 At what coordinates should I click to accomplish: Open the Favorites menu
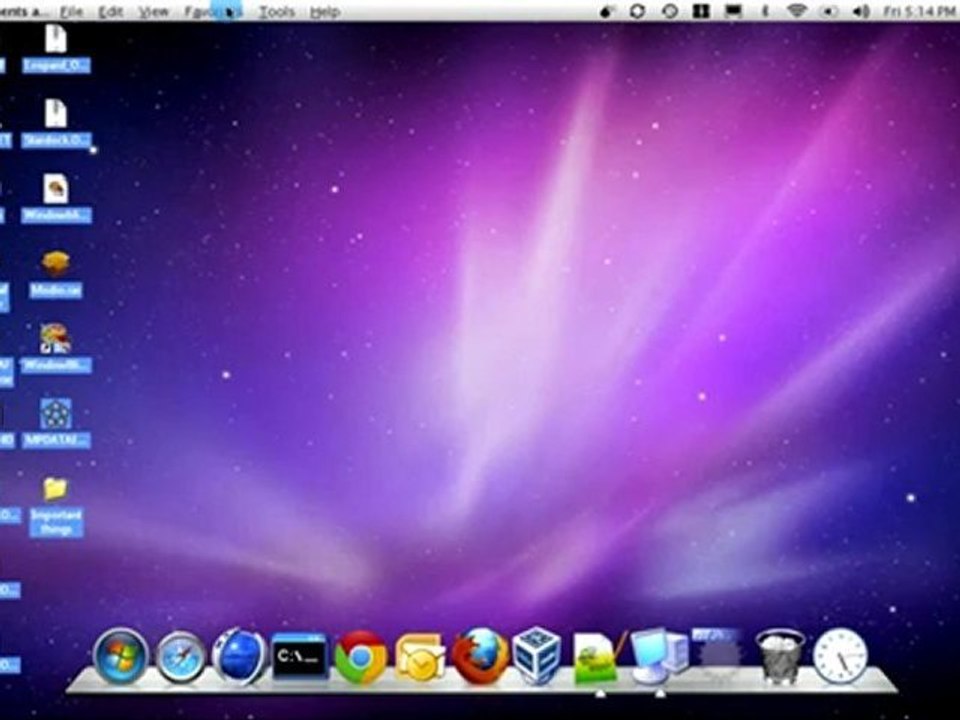tap(214, 12)
